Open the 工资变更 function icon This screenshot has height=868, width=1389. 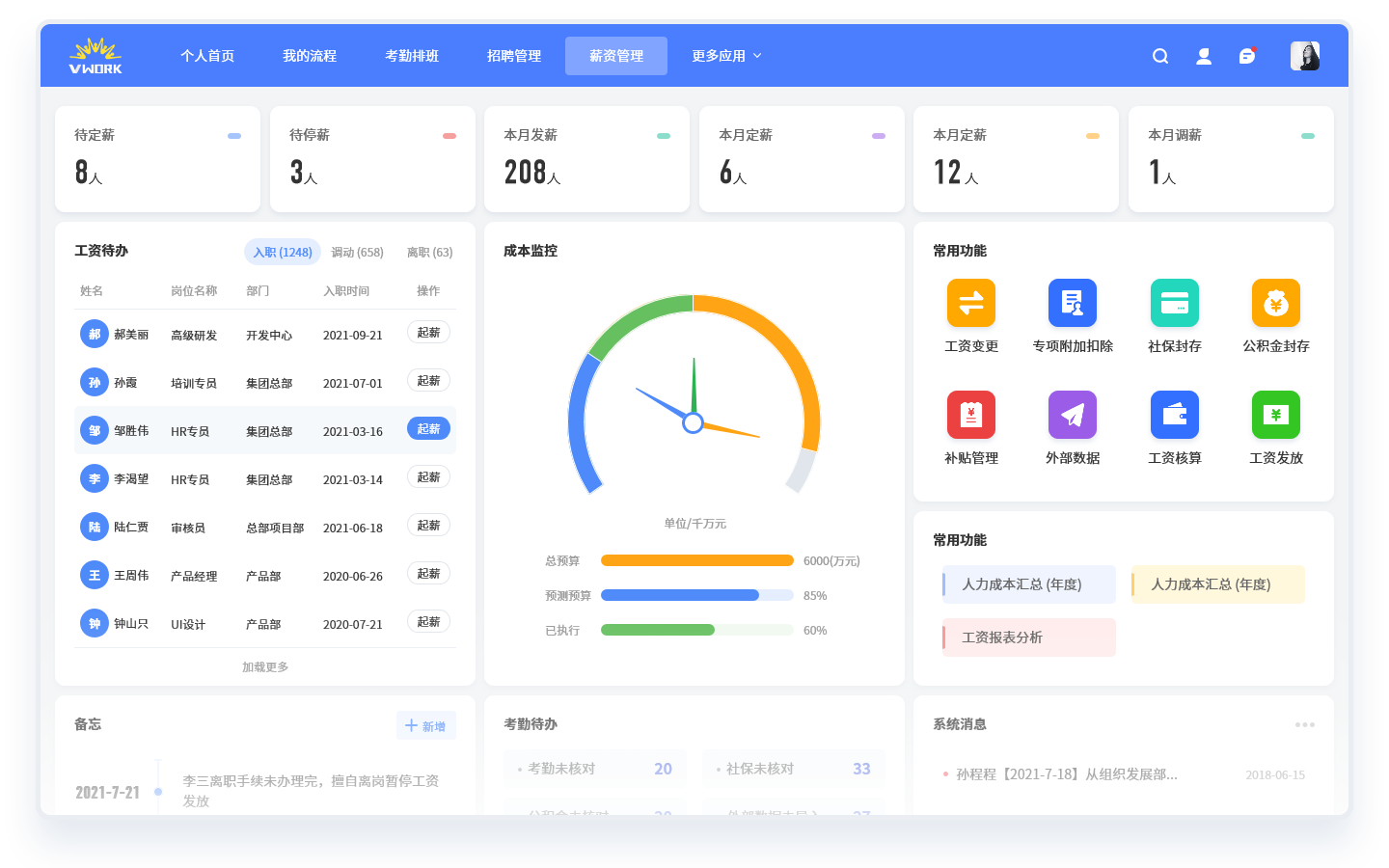[970, 303]
